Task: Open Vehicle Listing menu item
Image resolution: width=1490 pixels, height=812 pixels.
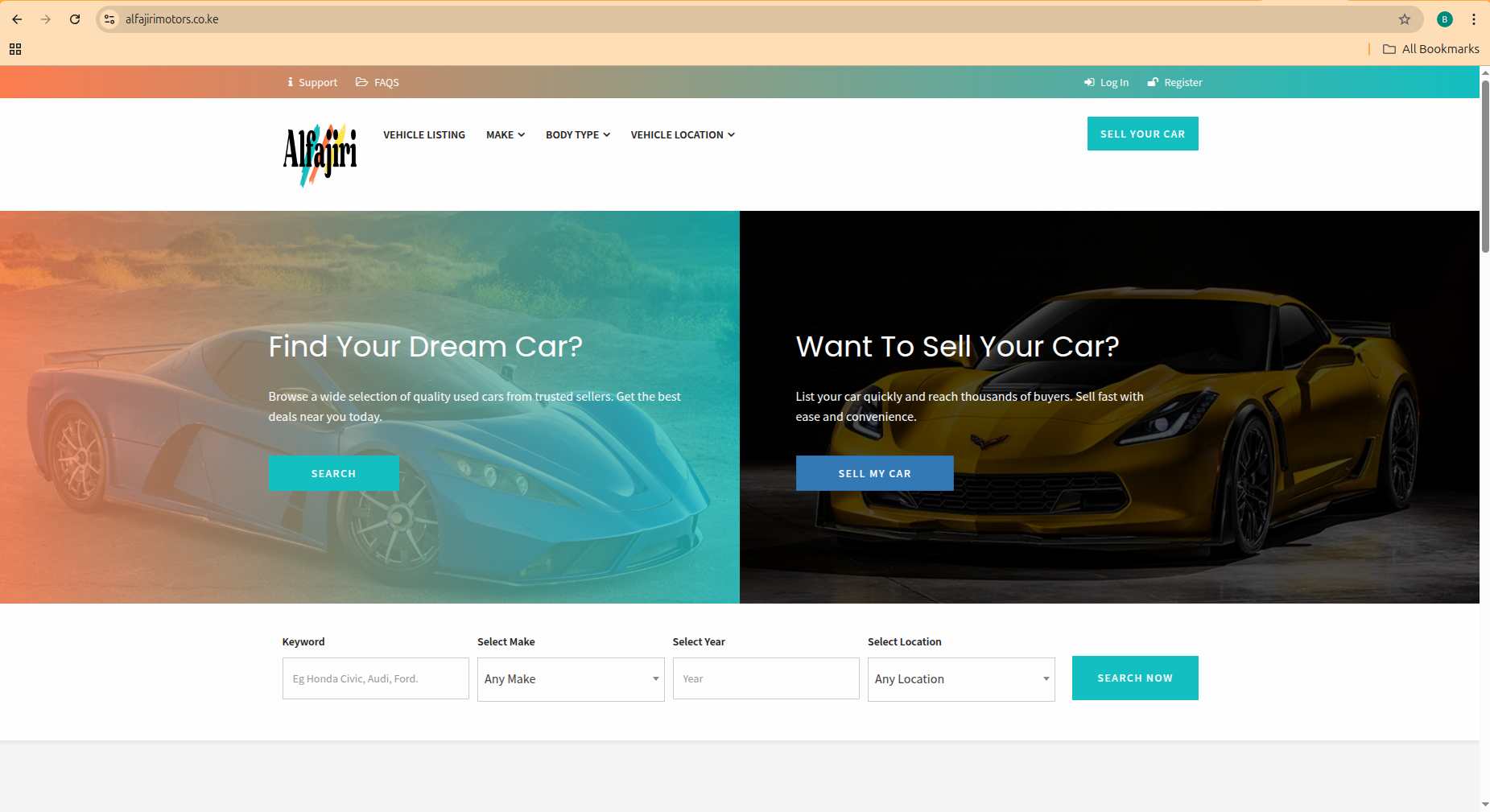Action: pyautogui.click(x=424, y=134)
